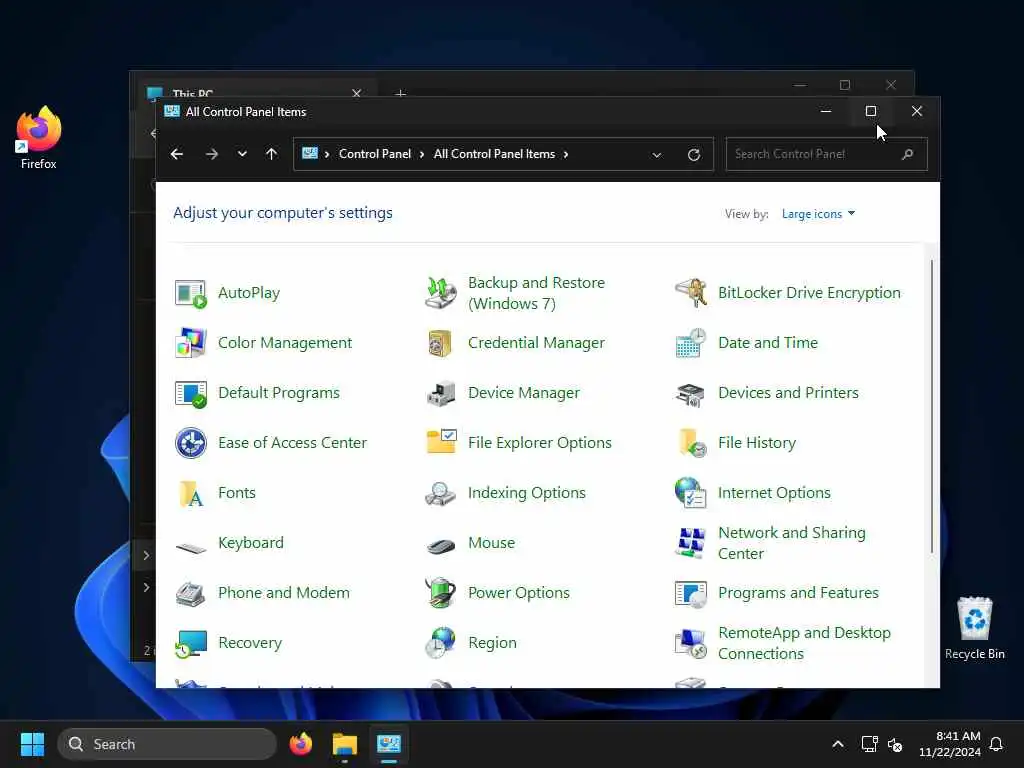The width and height of the screenshot is (1024, 768).
Task: Open the Recovery icon
Action: (x=191, y=643)
